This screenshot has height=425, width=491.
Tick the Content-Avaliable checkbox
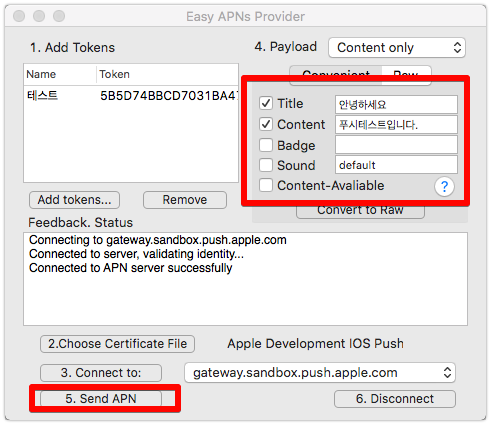tap(266, 185)
